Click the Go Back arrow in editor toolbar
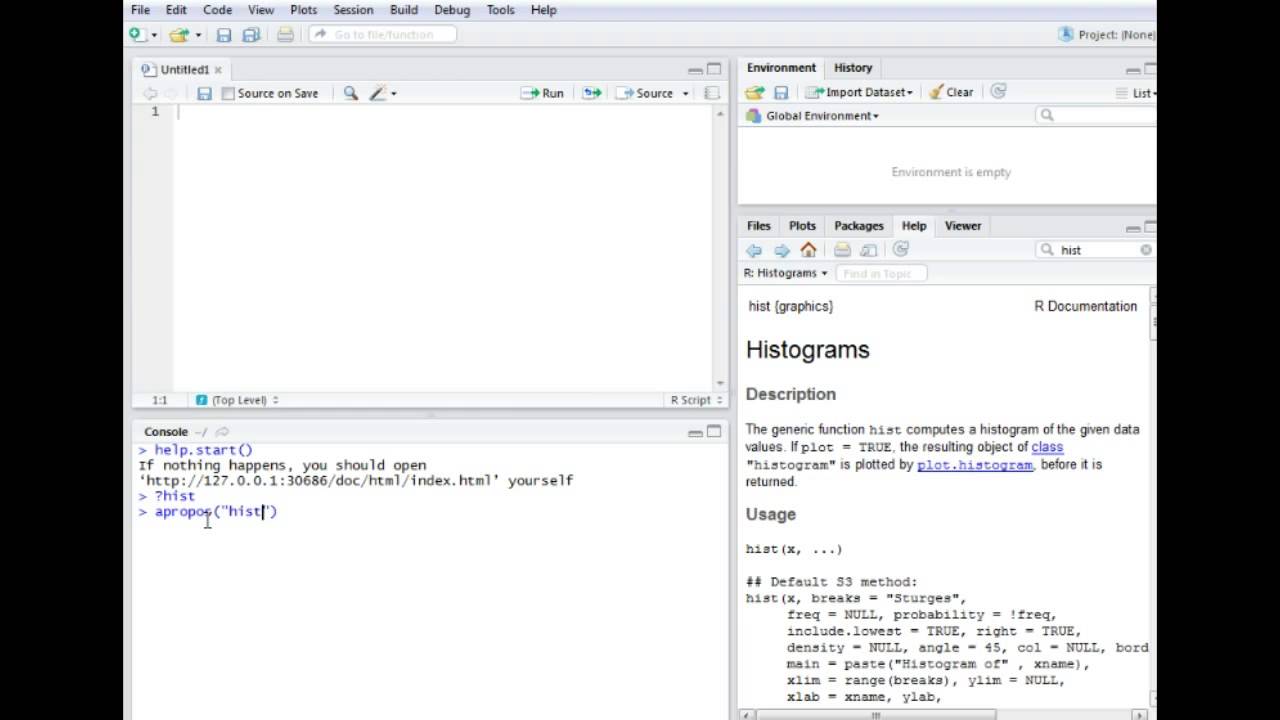This screenshot has width=1280, height=720. (x=149, y=93)
